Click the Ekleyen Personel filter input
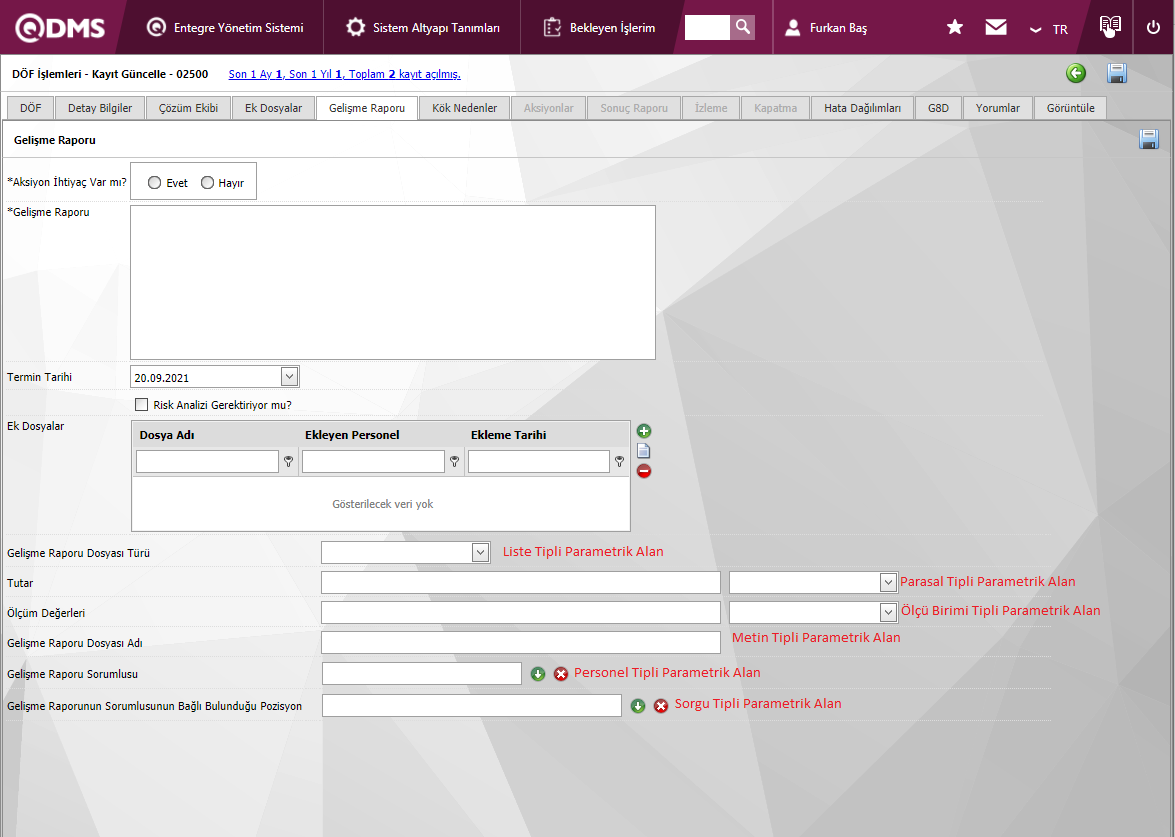 [373, 462]
